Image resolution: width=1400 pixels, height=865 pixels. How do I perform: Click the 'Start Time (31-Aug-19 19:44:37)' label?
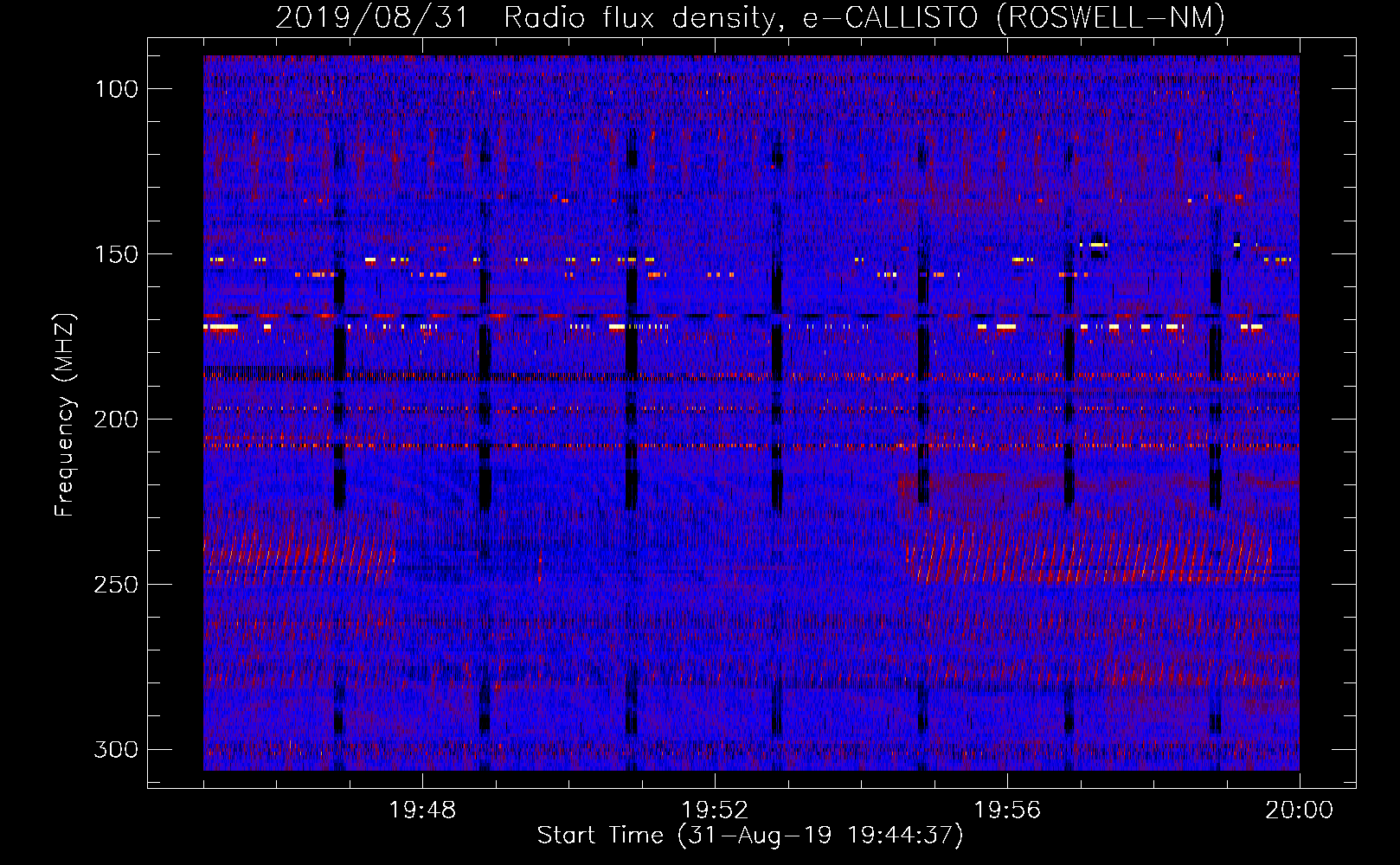(x=750, y=836)
